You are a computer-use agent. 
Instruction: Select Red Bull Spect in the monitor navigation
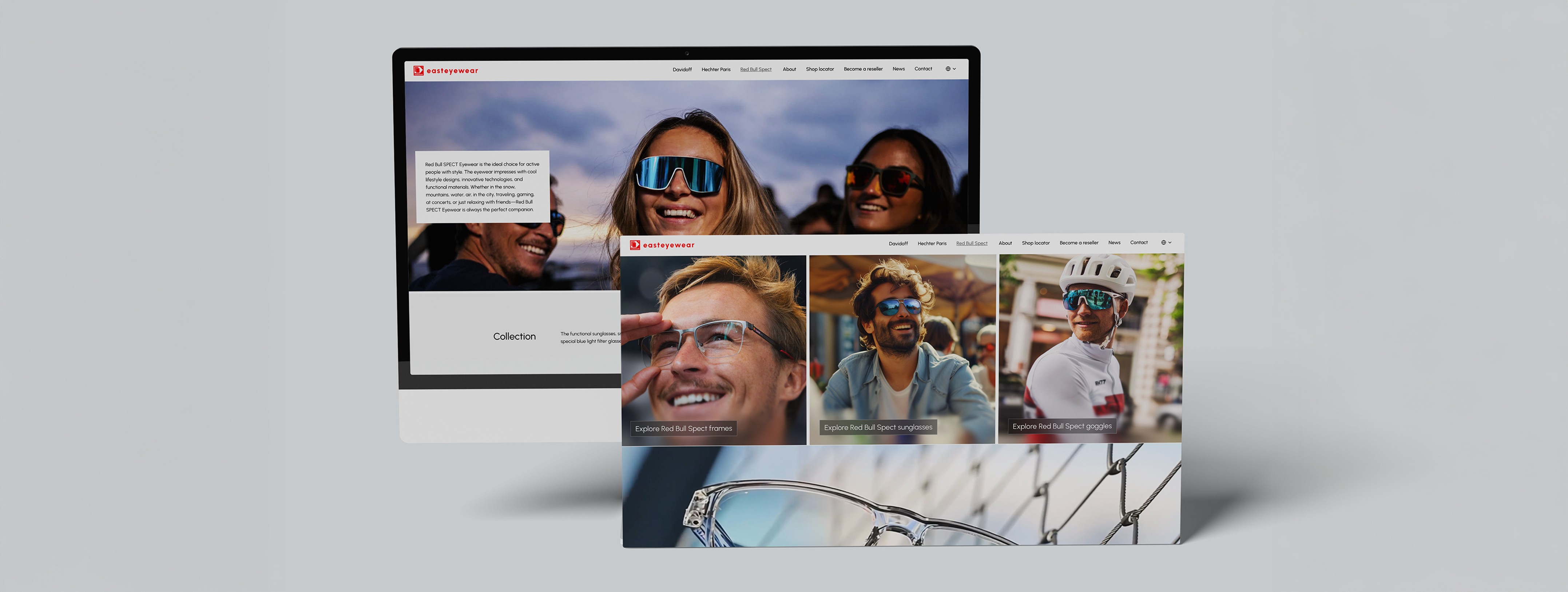pyautogui.click(x=755, y=69)
